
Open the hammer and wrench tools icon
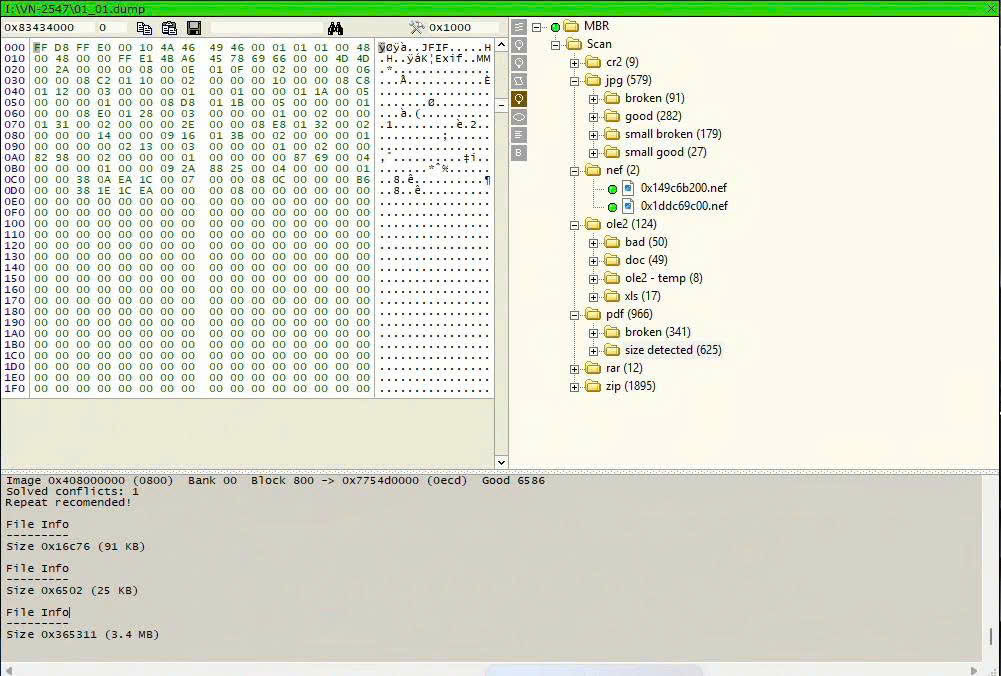416,27
